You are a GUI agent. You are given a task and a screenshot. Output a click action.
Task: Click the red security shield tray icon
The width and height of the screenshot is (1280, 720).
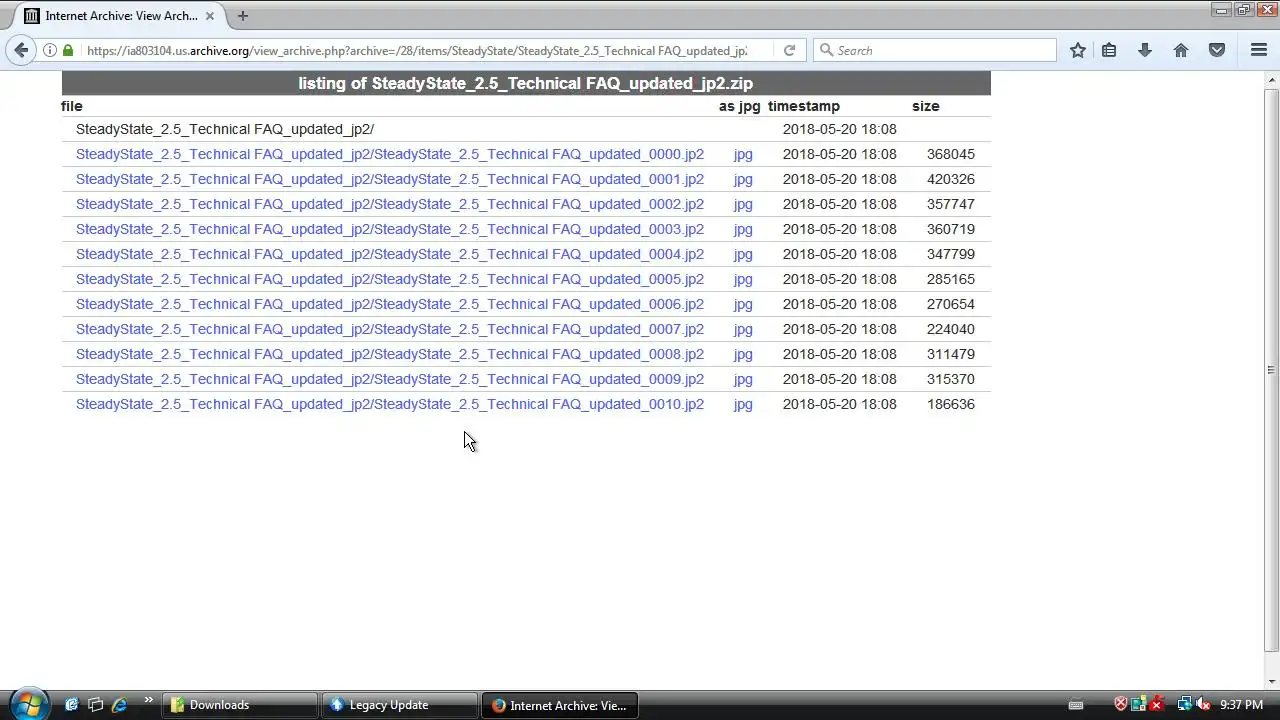pos(1121,705)
